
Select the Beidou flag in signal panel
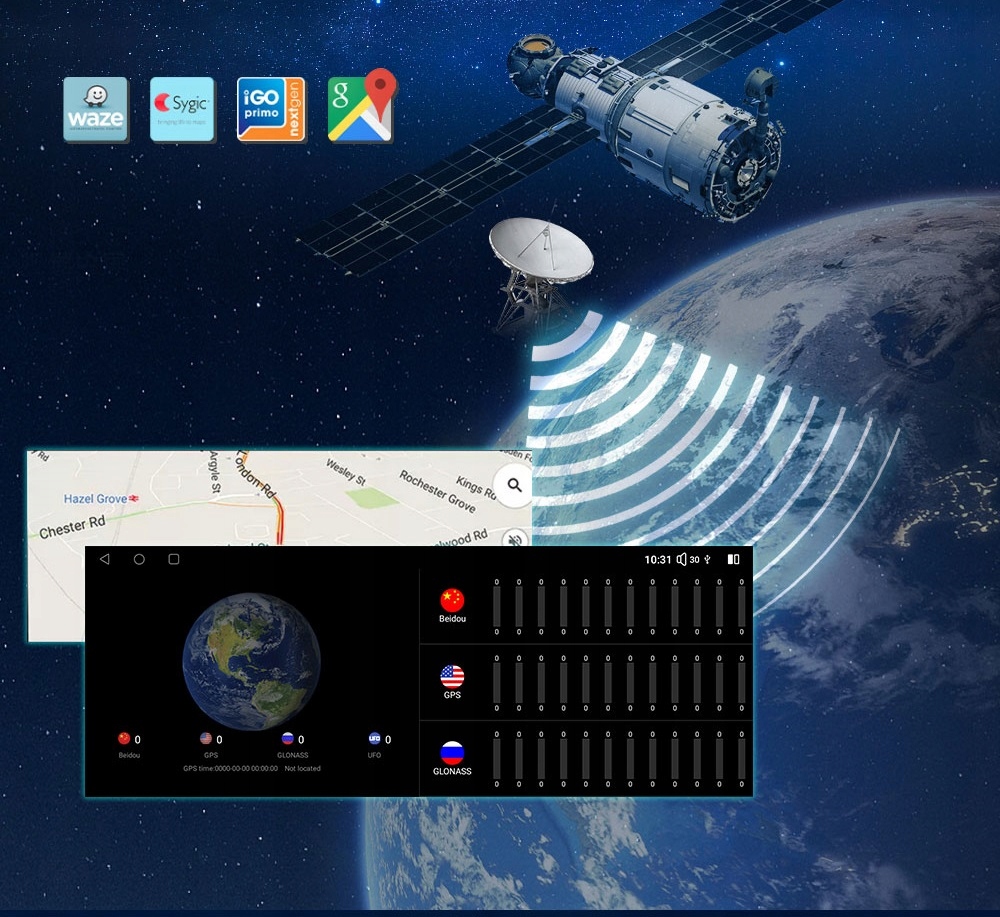(x=452, y=599)
